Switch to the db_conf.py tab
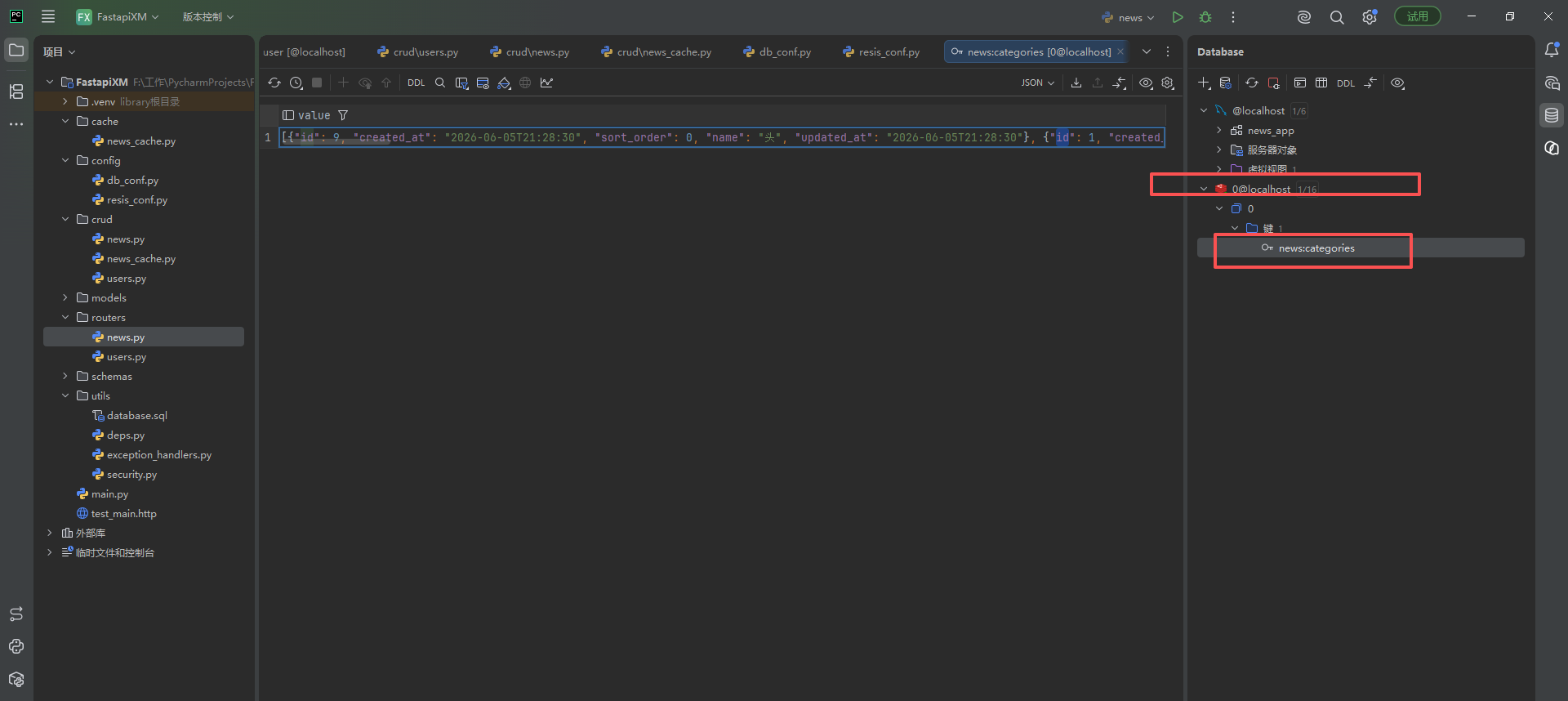This screenshot has height=701, width=1568. (777, 51)
